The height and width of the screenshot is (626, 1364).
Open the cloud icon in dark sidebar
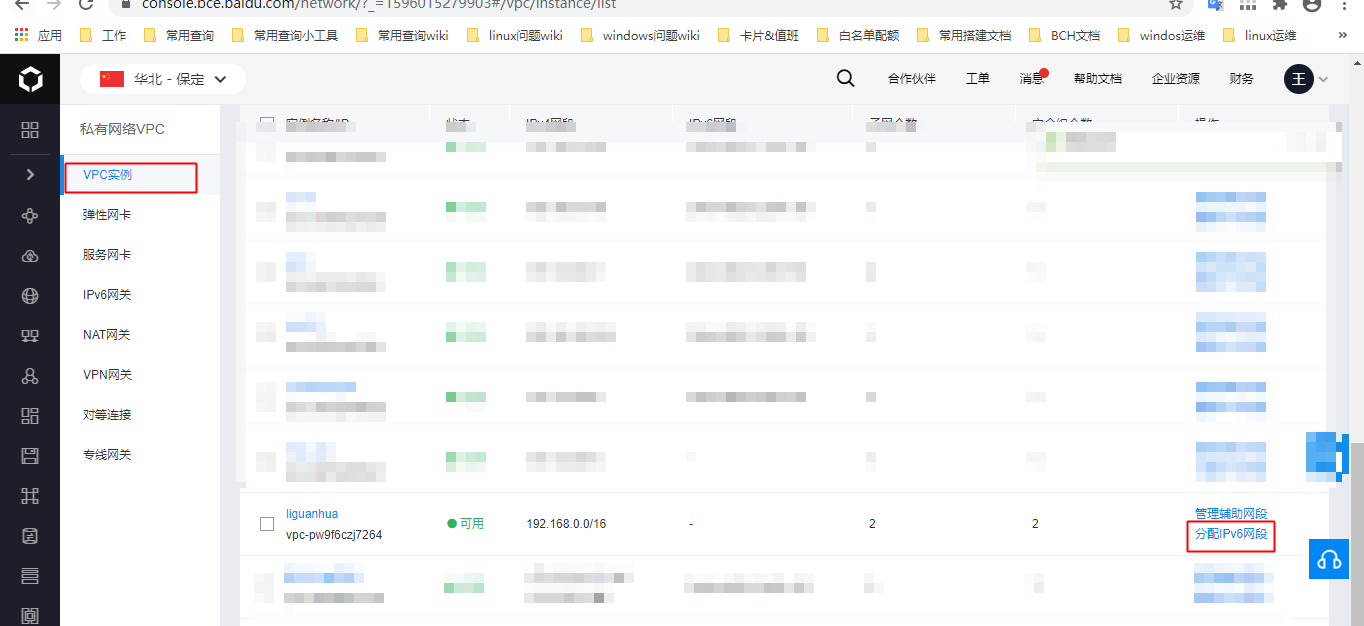(30, 256)
